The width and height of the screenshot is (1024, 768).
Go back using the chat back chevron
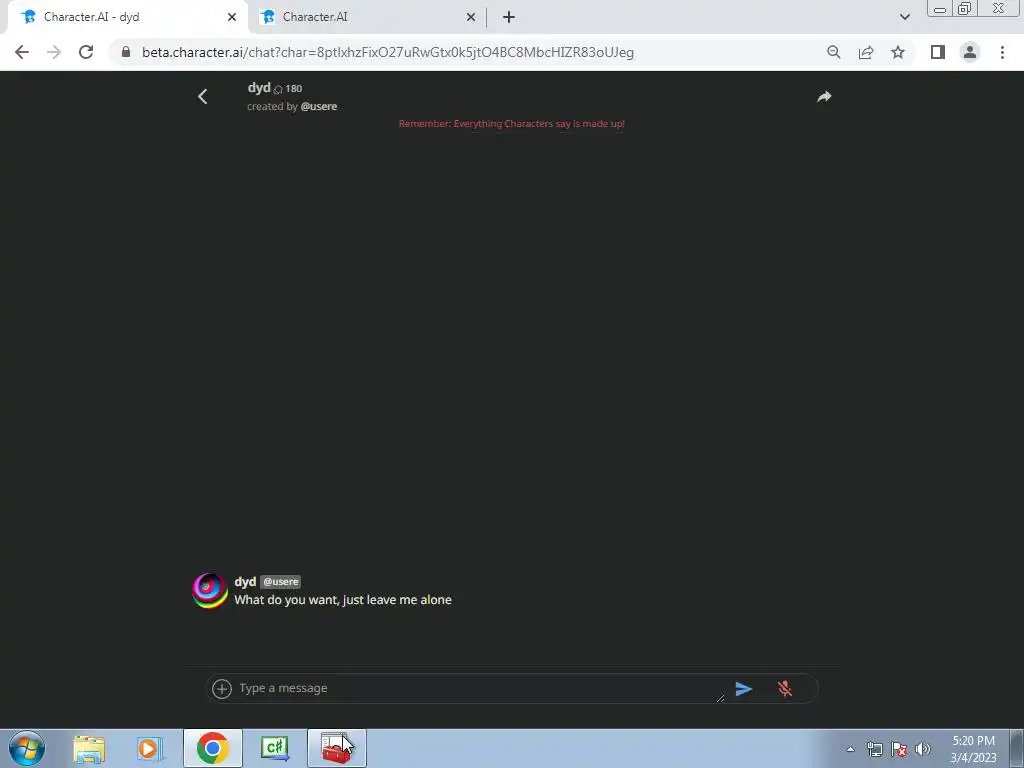click(x=202, y=97)
